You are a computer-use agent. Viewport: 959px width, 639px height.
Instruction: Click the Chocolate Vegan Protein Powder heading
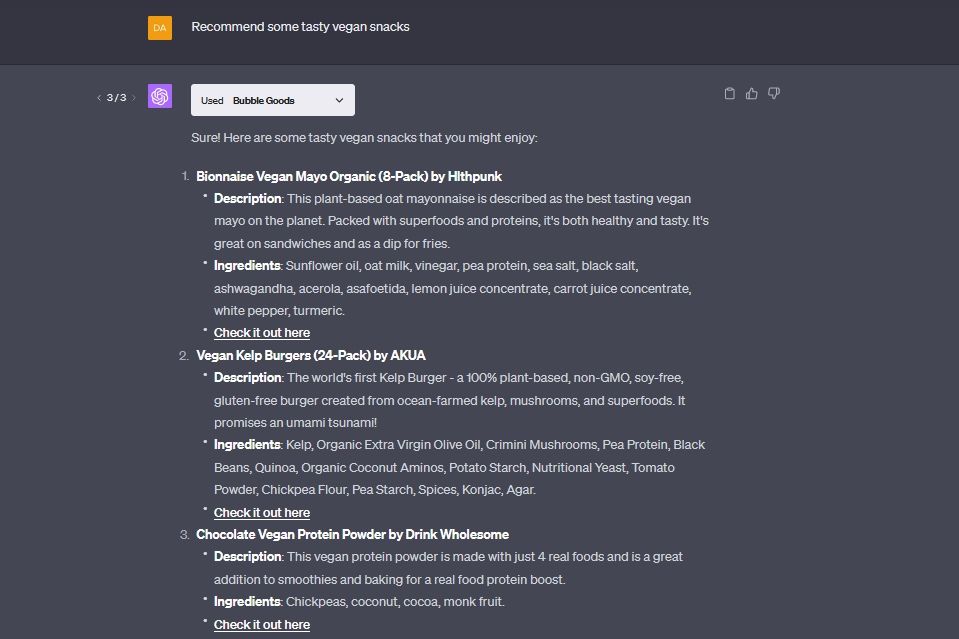pyautogui.click(x=352, y=534)
